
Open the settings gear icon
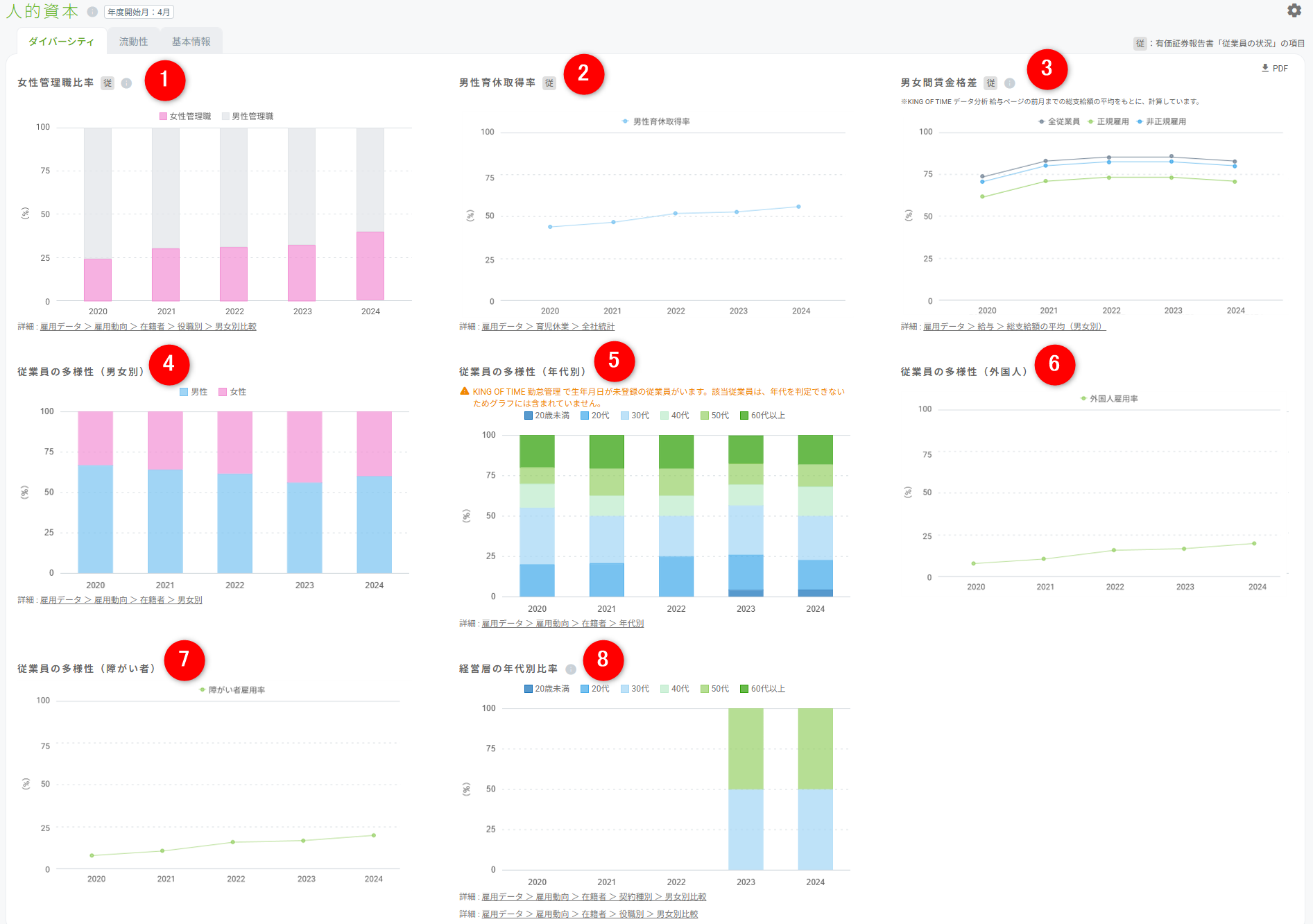(1294, 10)
